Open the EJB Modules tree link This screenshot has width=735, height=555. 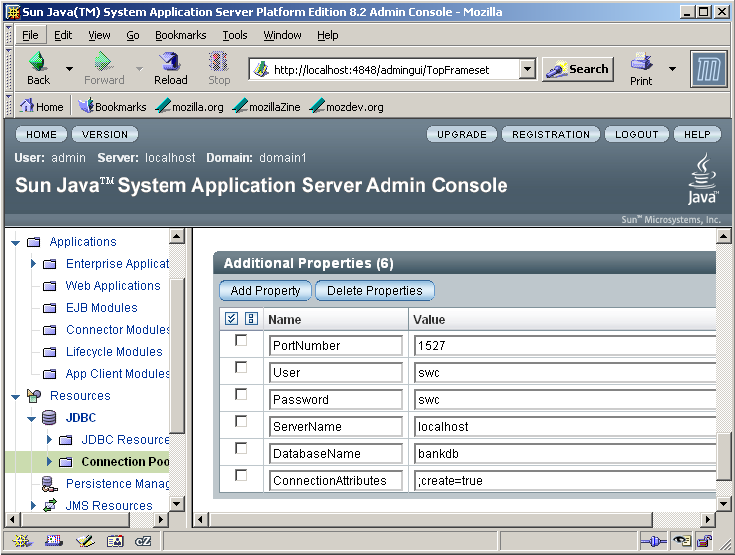[x=102, y=308]
